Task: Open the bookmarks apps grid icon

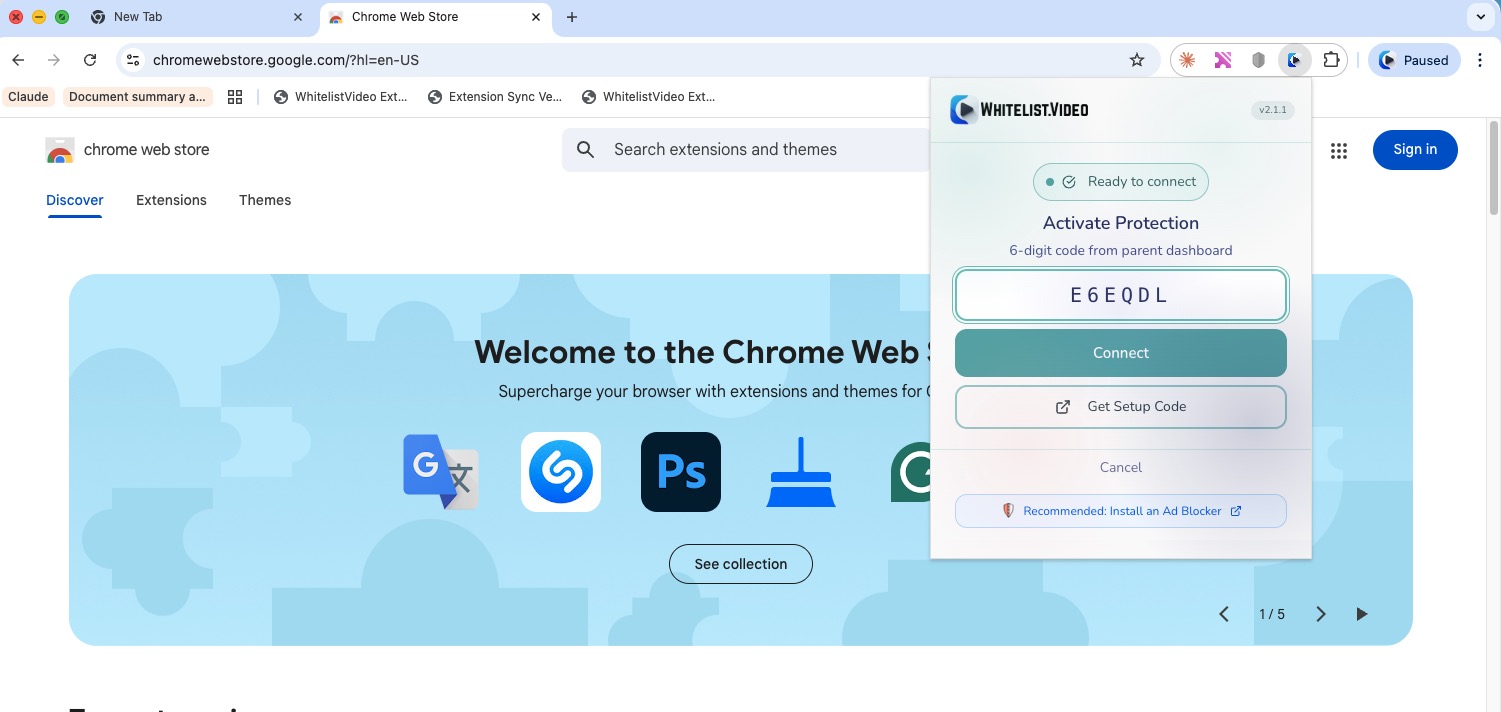Action: pyautogui.click(x=235, y=97)
